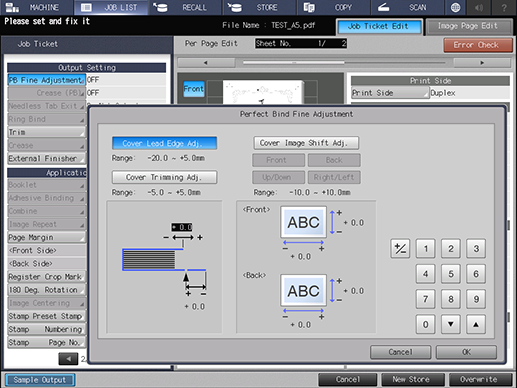
Task: Open the RECALL tab
Action: pos(186,7)
